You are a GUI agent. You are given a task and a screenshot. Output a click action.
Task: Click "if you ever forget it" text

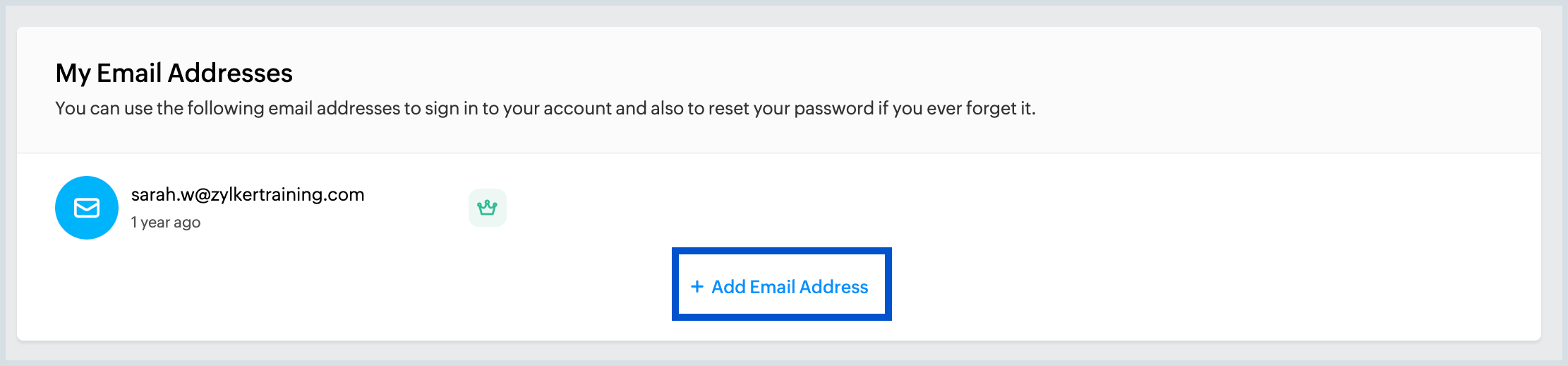[956, 108]
